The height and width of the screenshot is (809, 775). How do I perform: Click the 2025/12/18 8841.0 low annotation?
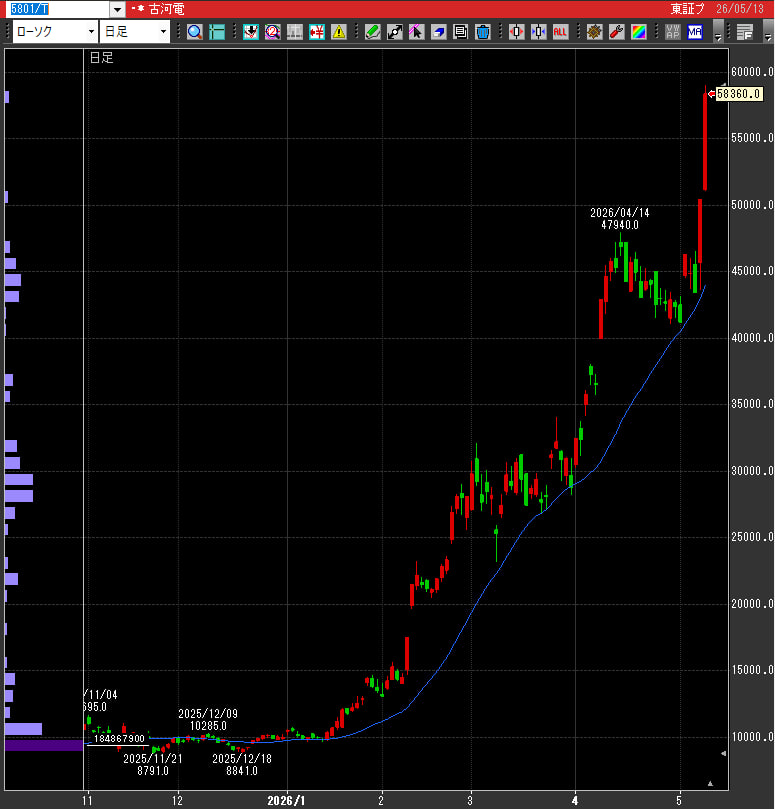(x=241, y=765)
